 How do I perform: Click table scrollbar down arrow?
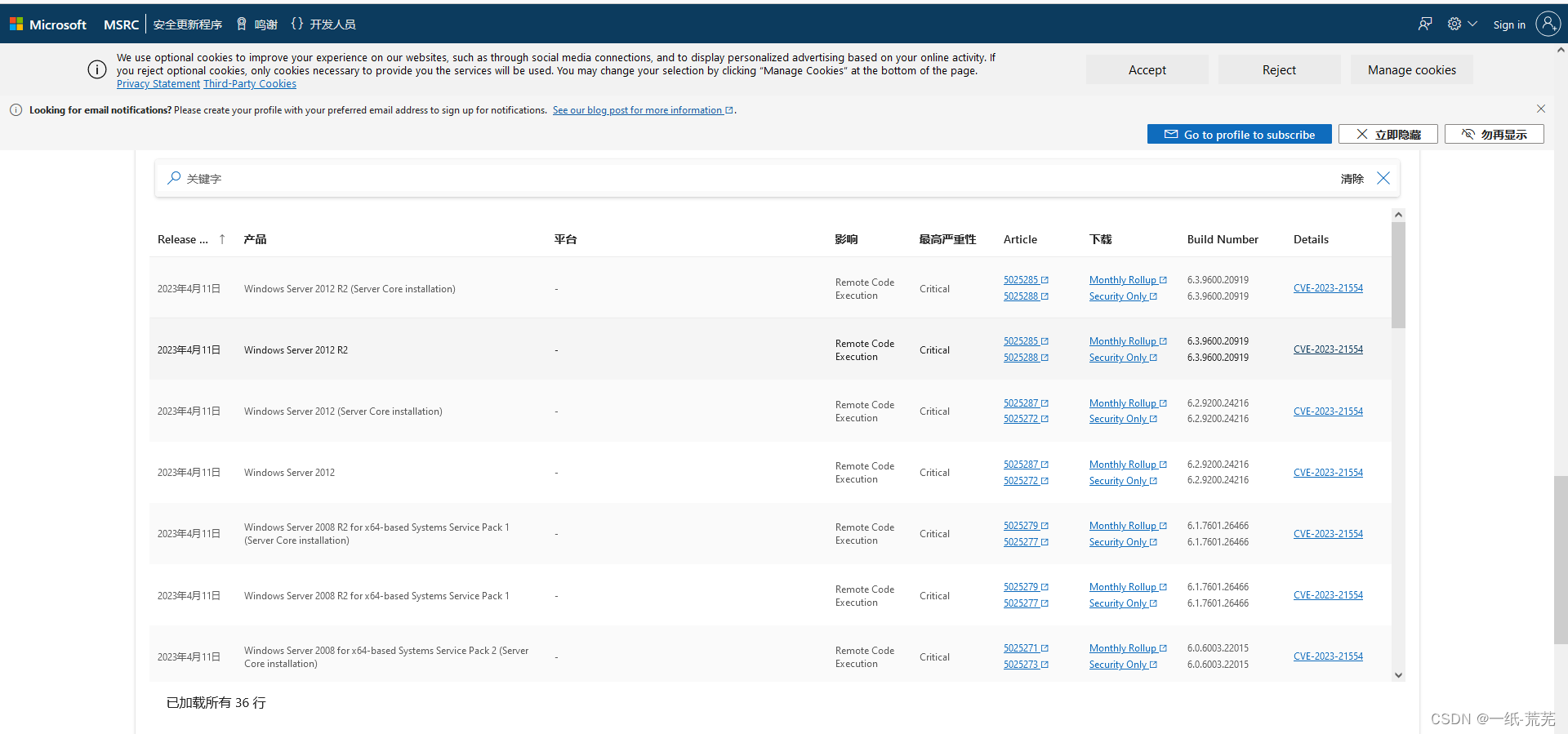[x=1398, y=675]
